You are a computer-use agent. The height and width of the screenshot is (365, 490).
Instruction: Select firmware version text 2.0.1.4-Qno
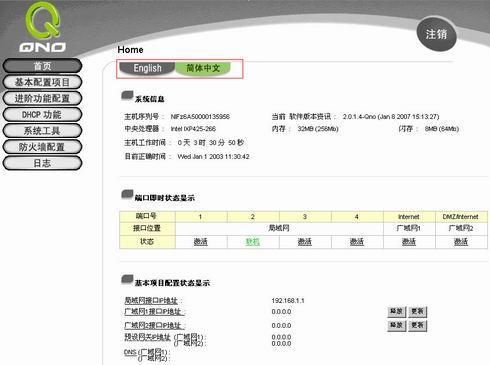coord(359,117)
